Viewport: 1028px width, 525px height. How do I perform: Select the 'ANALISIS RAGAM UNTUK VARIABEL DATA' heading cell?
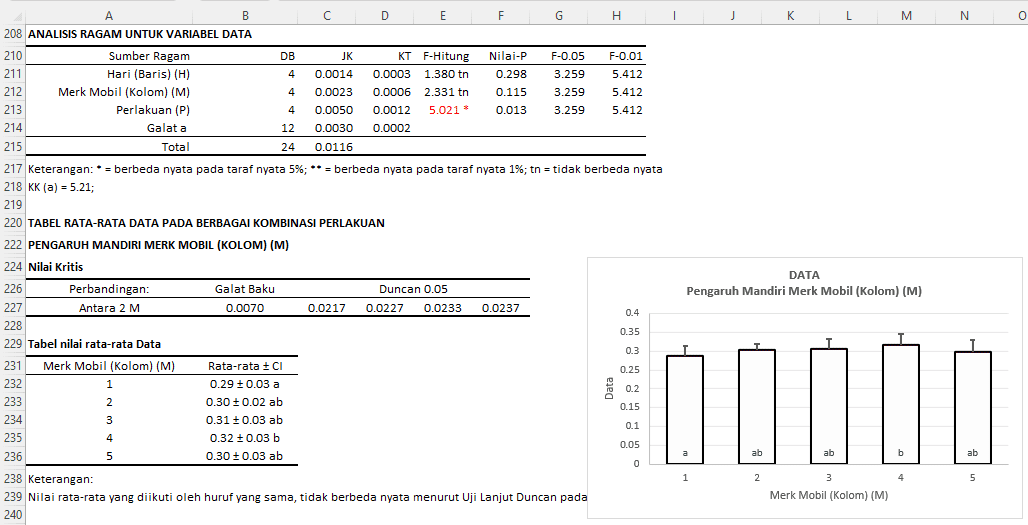(140, 34)
